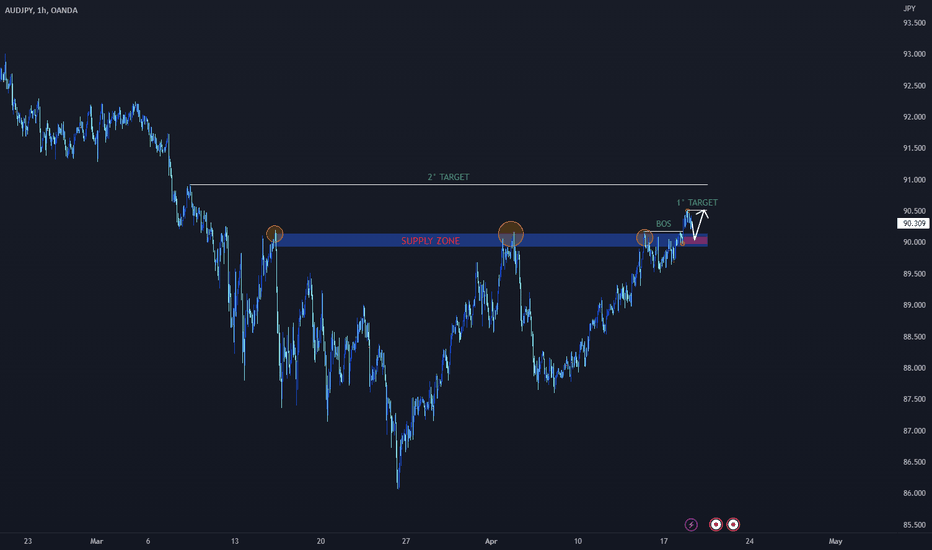
Task: Select the BOS text annotation
Action: point(663,224)
